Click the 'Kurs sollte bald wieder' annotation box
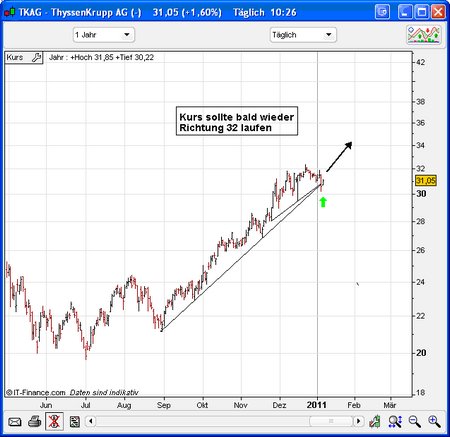 click(x=237, y=121)
